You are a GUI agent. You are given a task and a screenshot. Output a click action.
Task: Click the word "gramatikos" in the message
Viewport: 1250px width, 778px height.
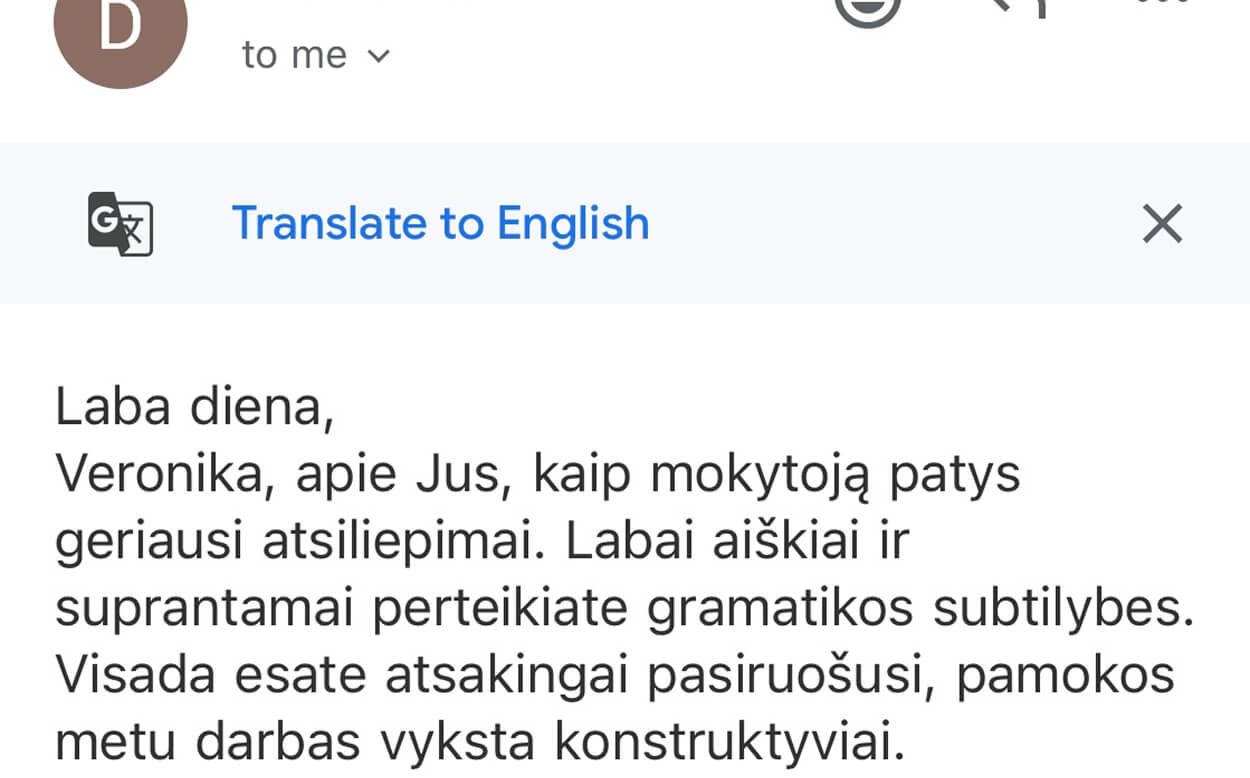pyautogui.click(x=780, y=608)
